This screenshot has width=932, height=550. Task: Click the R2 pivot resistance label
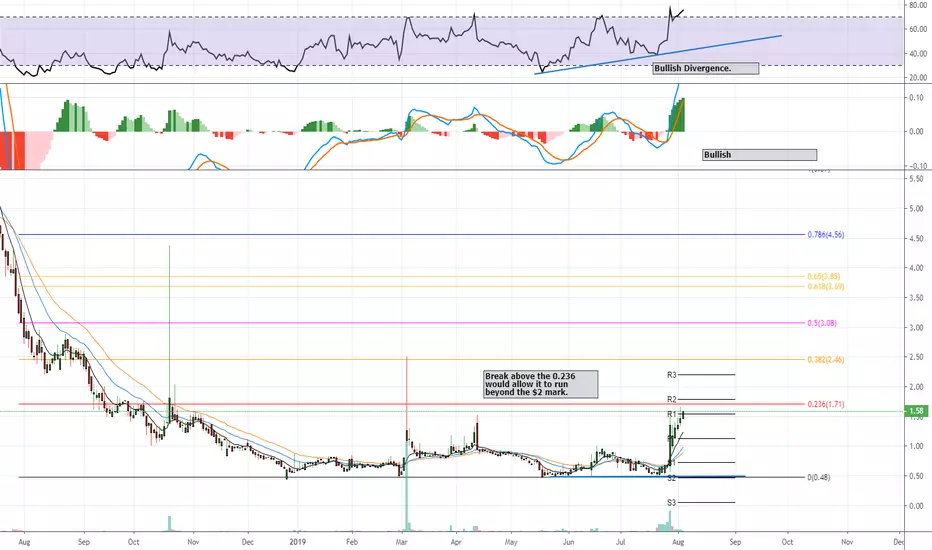click(x=672, y=400)
